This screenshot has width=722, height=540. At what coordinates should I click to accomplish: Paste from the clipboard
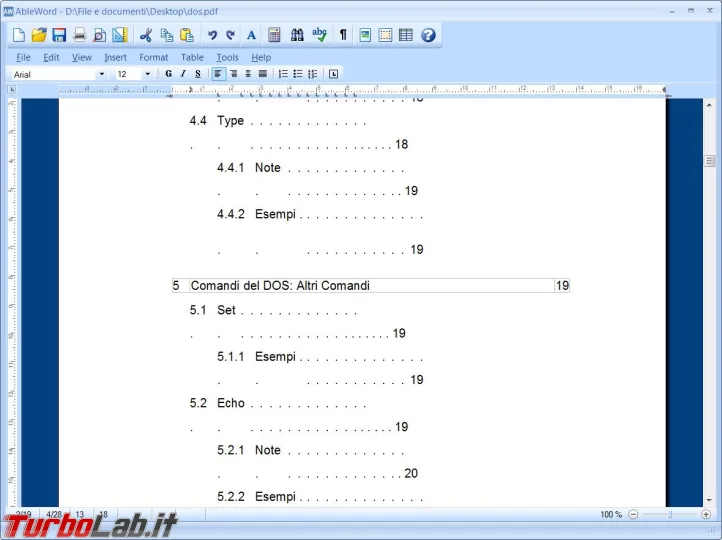(186, 35)
